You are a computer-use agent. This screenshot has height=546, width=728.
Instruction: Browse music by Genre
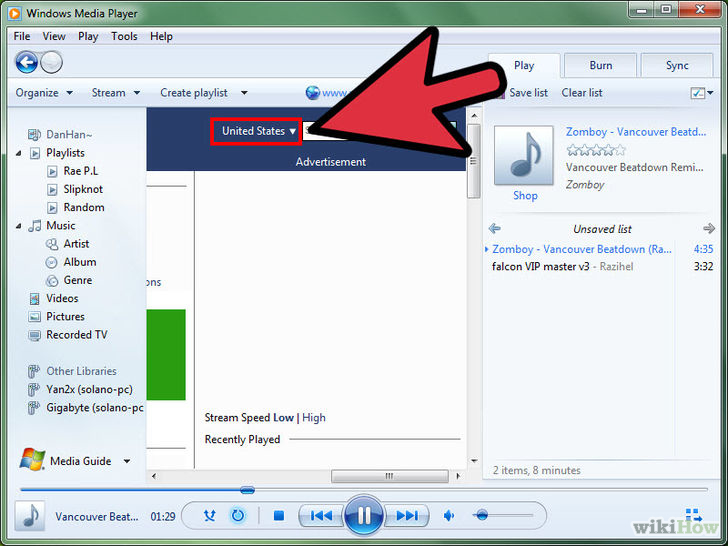[x=78, y=280]
